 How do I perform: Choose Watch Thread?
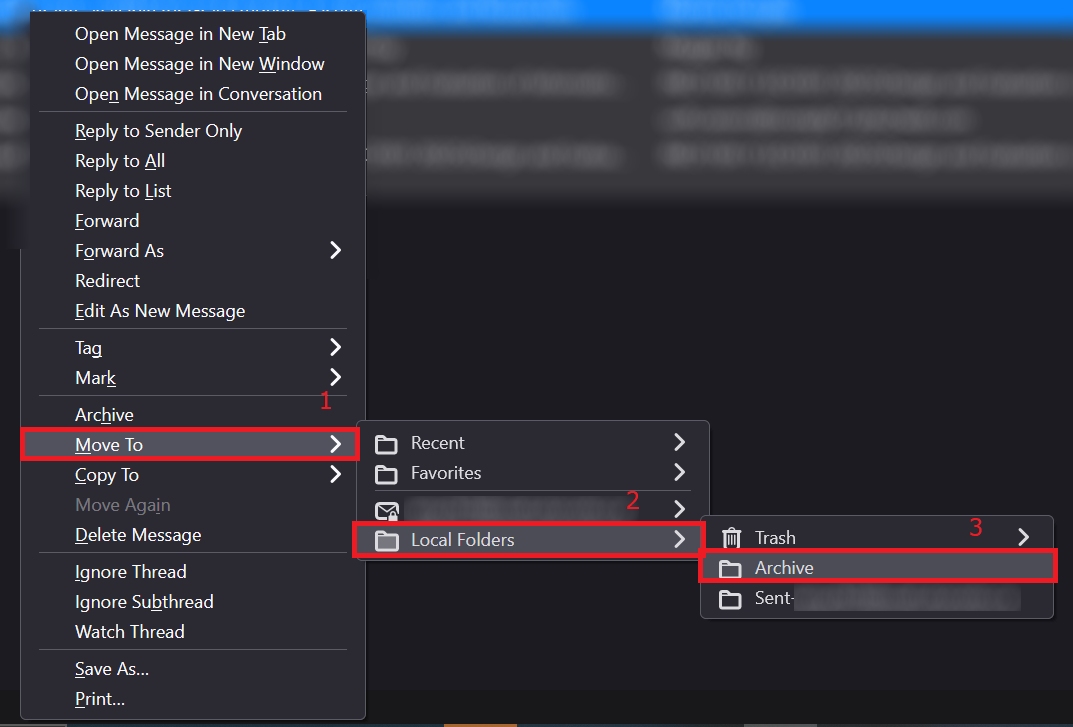click(193, 633)
